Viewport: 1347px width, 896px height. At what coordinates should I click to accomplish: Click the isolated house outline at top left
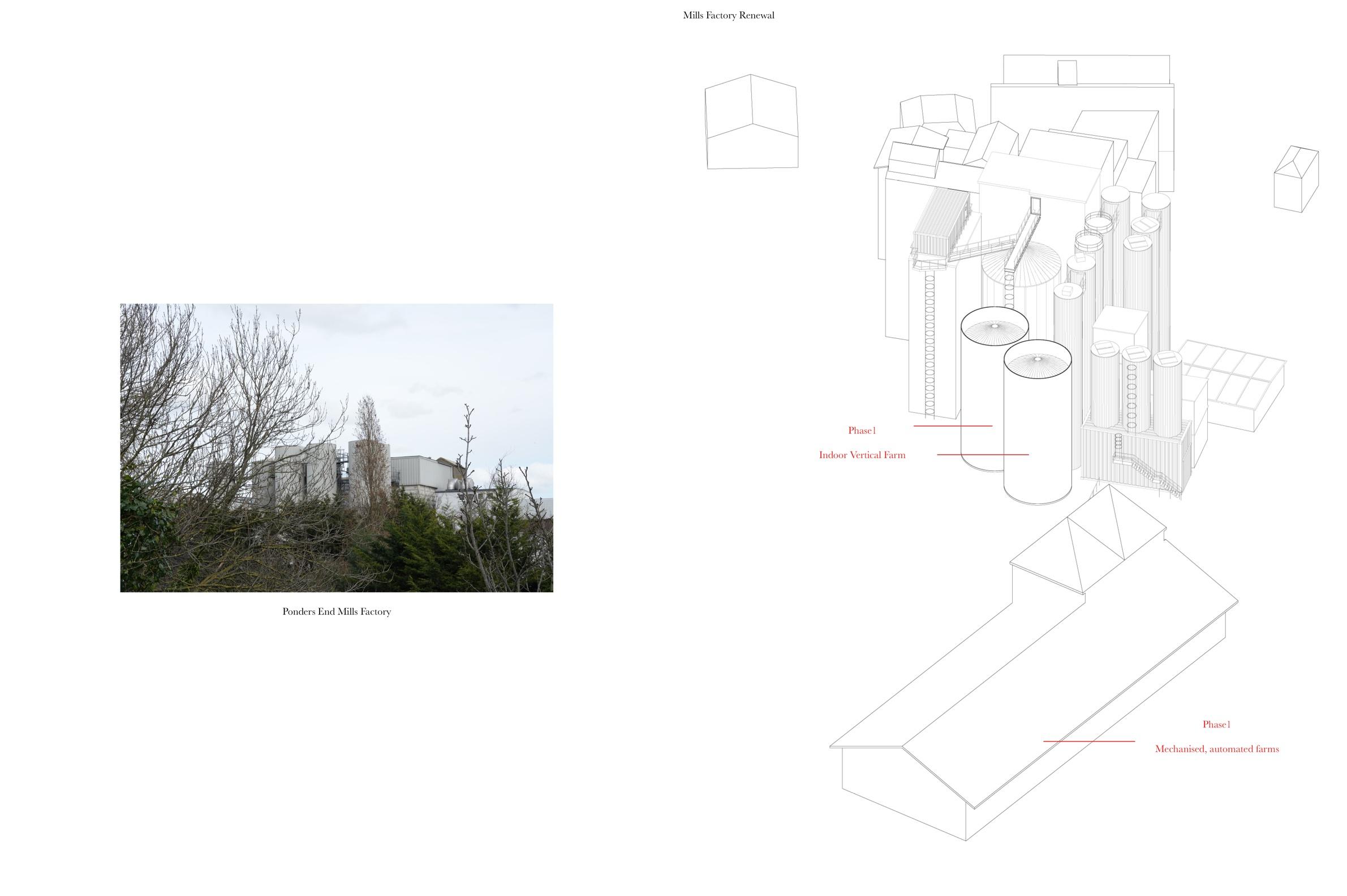(751, 123)
